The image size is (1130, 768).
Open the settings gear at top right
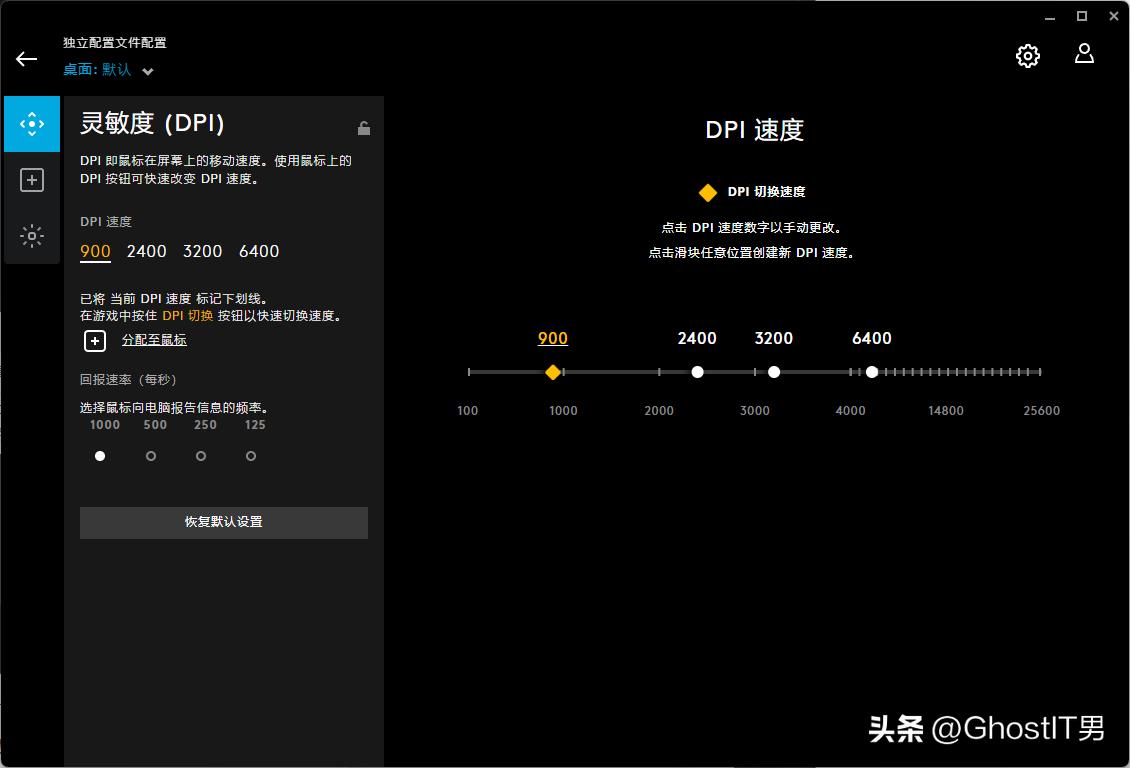(1027, 55)
